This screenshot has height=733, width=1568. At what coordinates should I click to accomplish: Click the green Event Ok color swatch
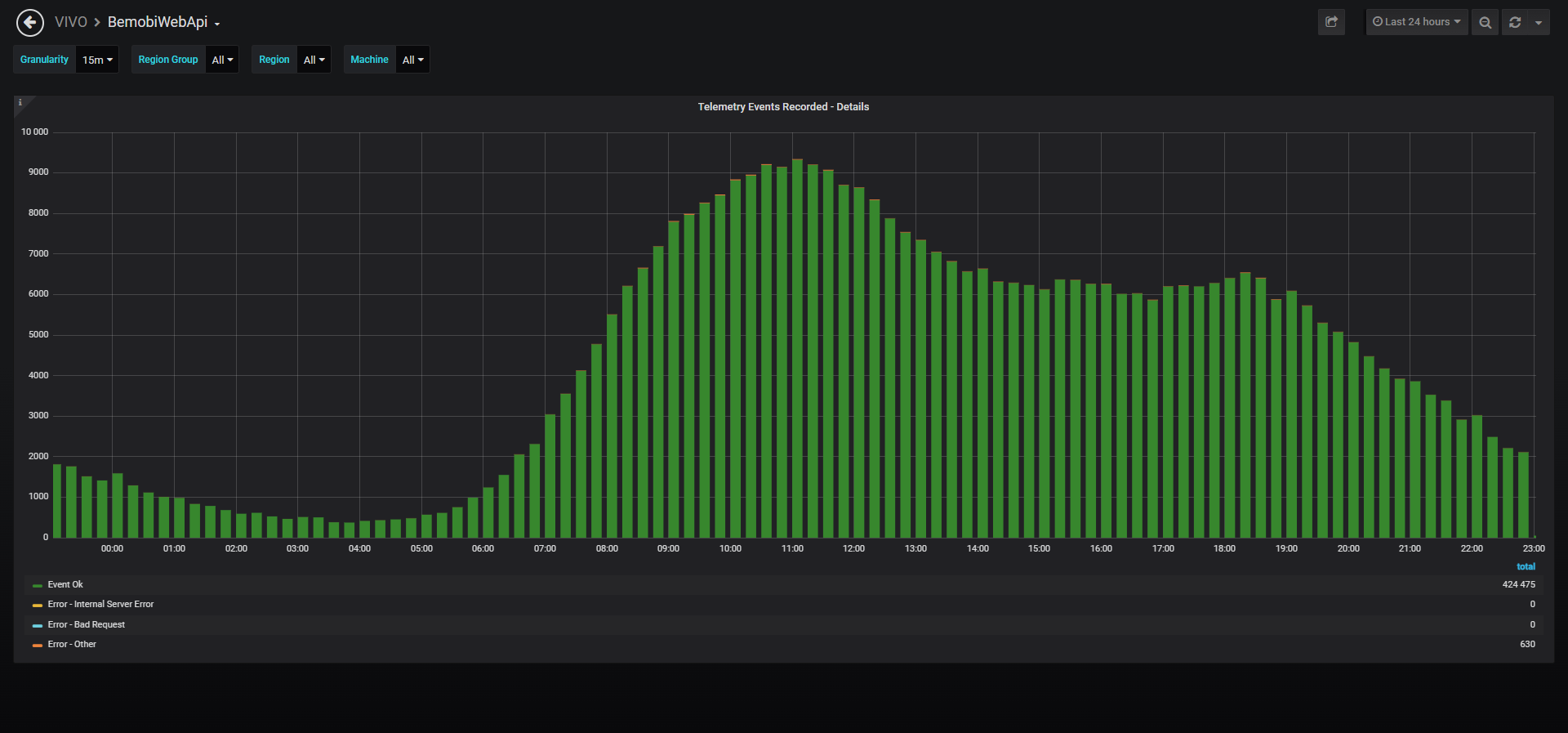coord(38,586)
